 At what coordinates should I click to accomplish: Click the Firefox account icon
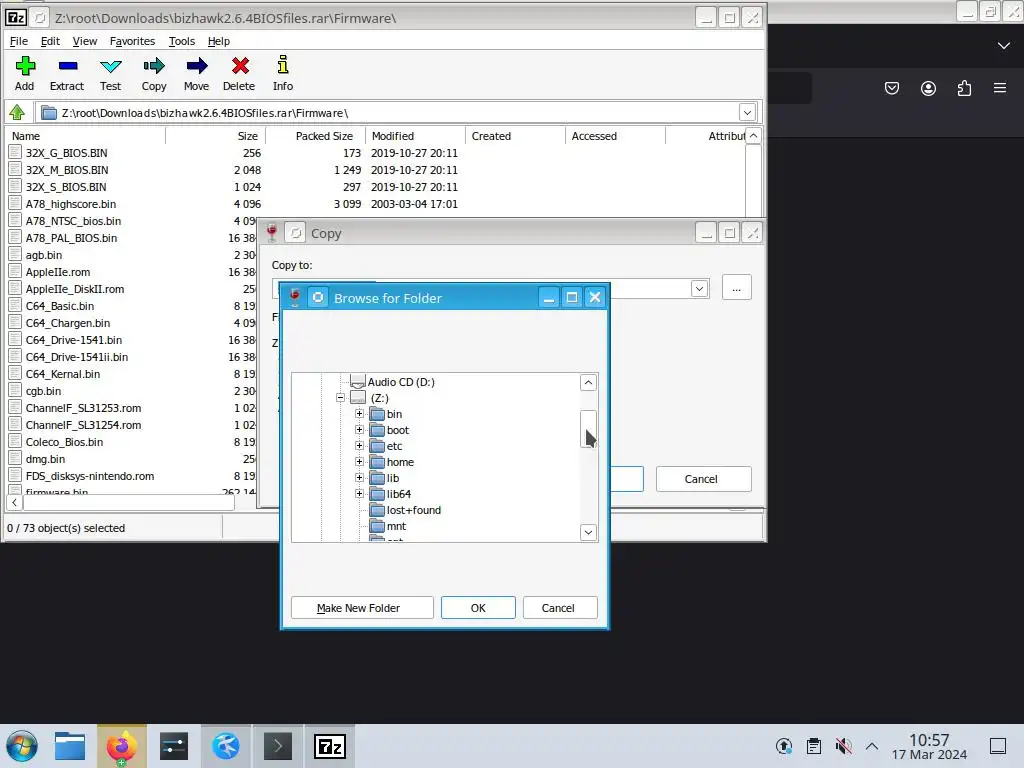coord(928,88)
